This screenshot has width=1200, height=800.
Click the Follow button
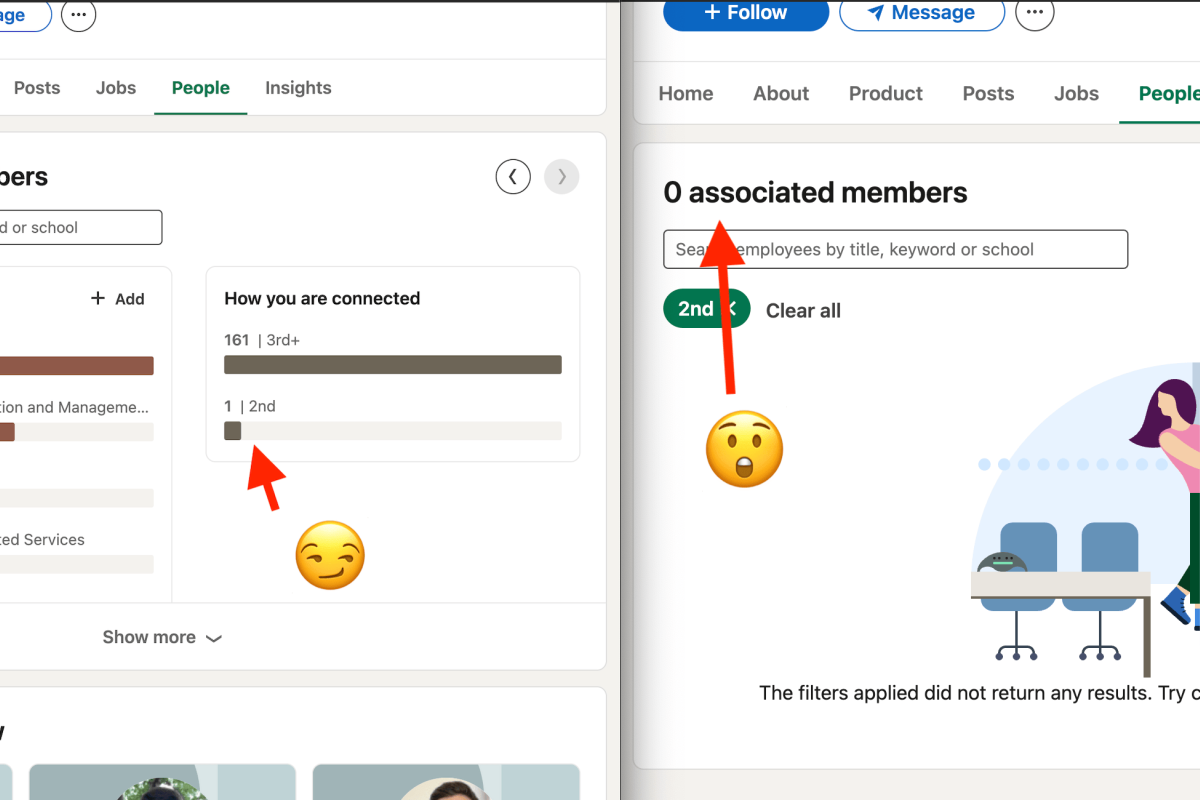click(745, 13)
